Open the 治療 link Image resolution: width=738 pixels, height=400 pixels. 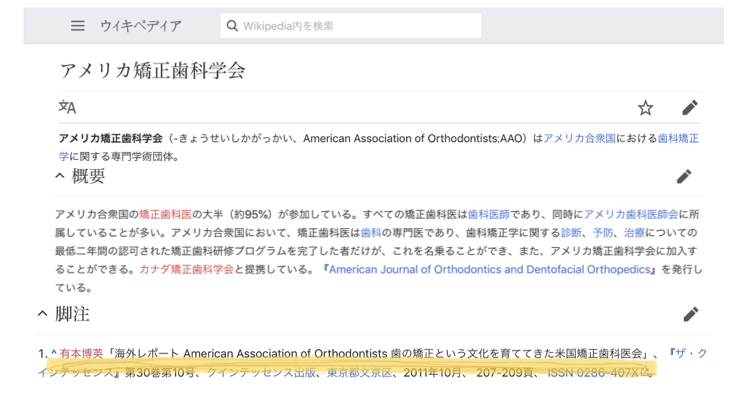(634, 233)
